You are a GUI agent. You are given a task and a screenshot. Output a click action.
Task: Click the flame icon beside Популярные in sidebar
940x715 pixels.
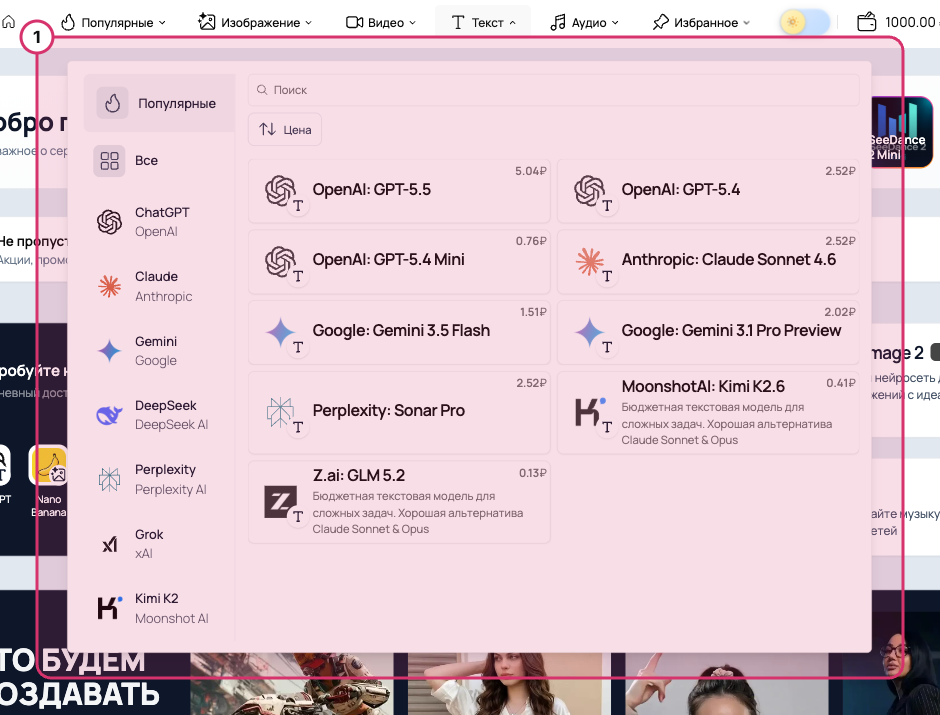point(113,103)
